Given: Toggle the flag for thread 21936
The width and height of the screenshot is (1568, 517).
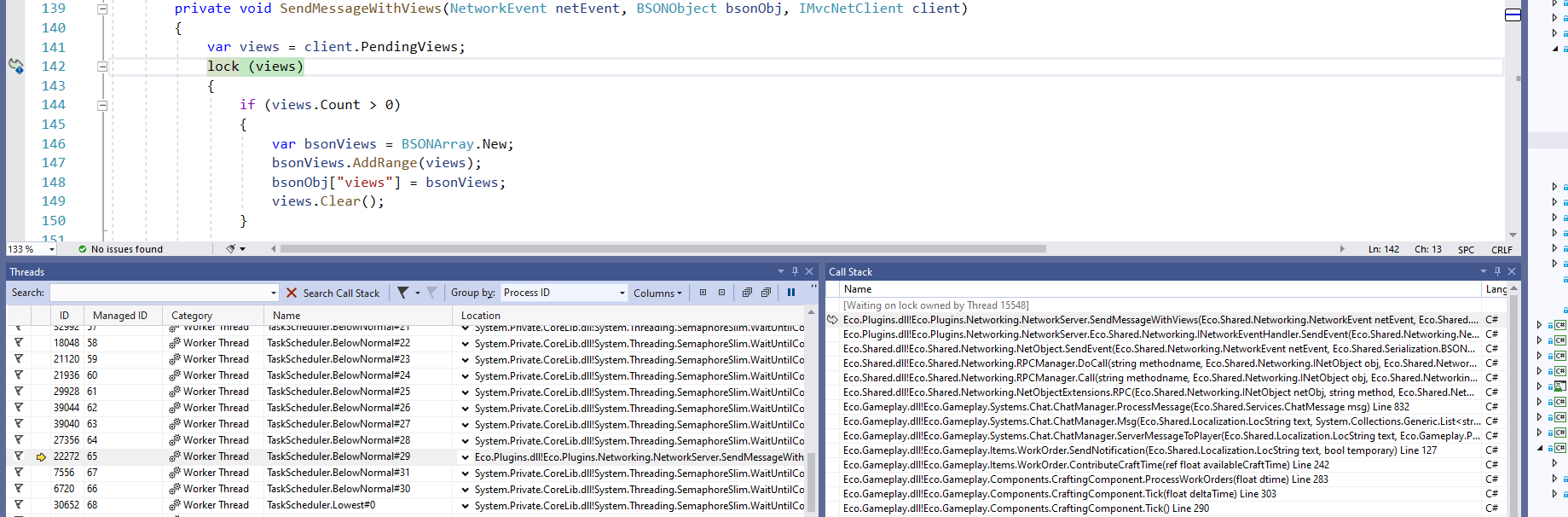Looking at the screenshot, I should 18,375.
